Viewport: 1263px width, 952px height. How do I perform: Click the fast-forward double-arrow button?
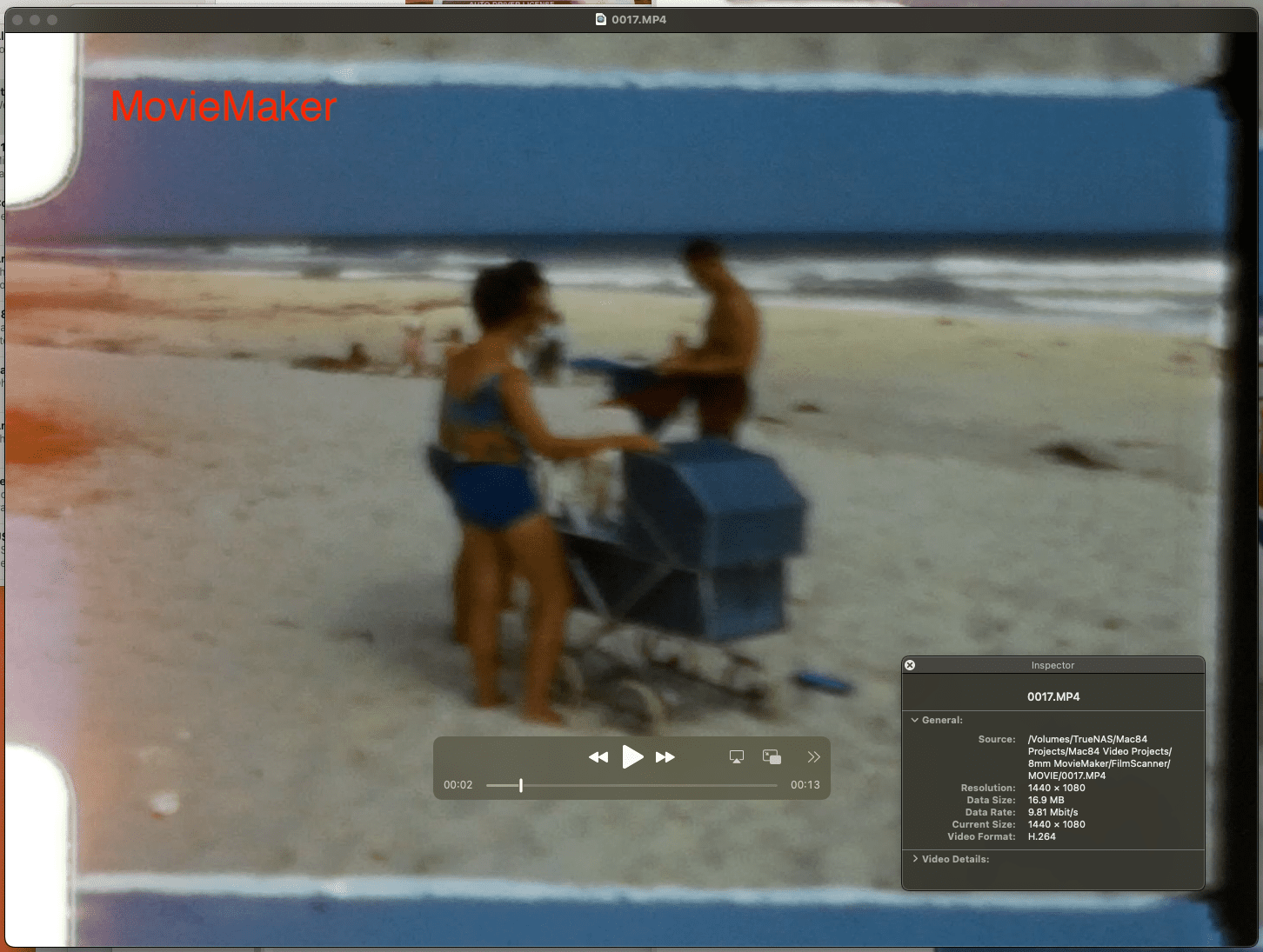[665, 757]
